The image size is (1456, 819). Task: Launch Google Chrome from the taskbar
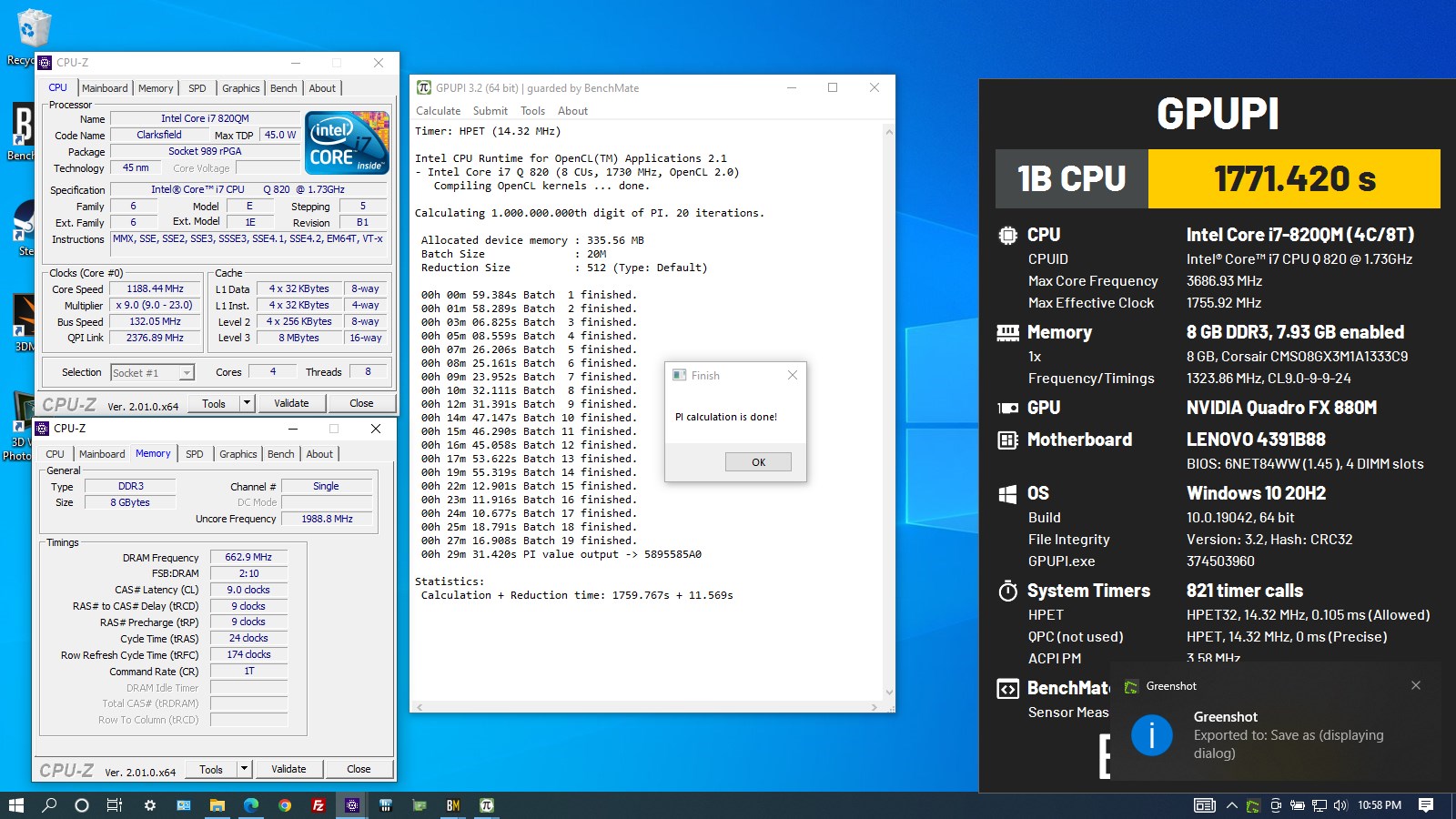tap(285, 805)
